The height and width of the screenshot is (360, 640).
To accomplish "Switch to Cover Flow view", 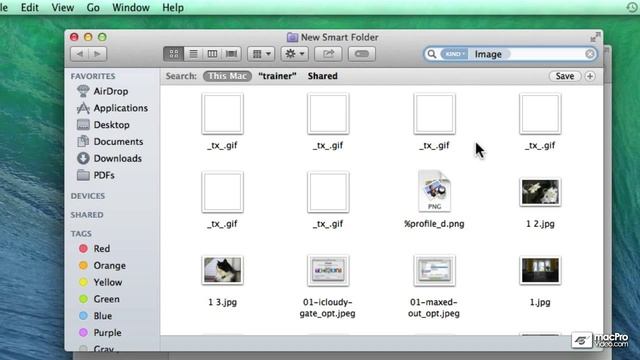I will [x=231, y=54].
